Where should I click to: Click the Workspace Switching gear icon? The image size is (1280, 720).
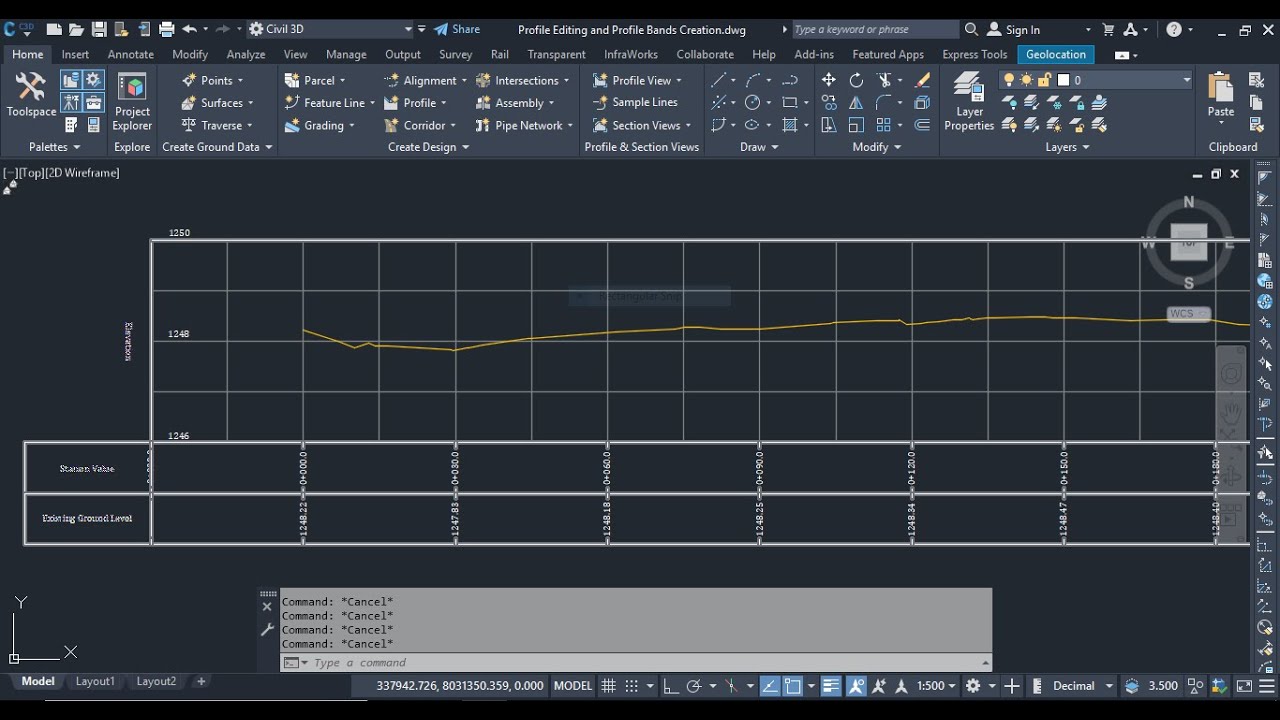pyautogui.click(x=972, y=686)
